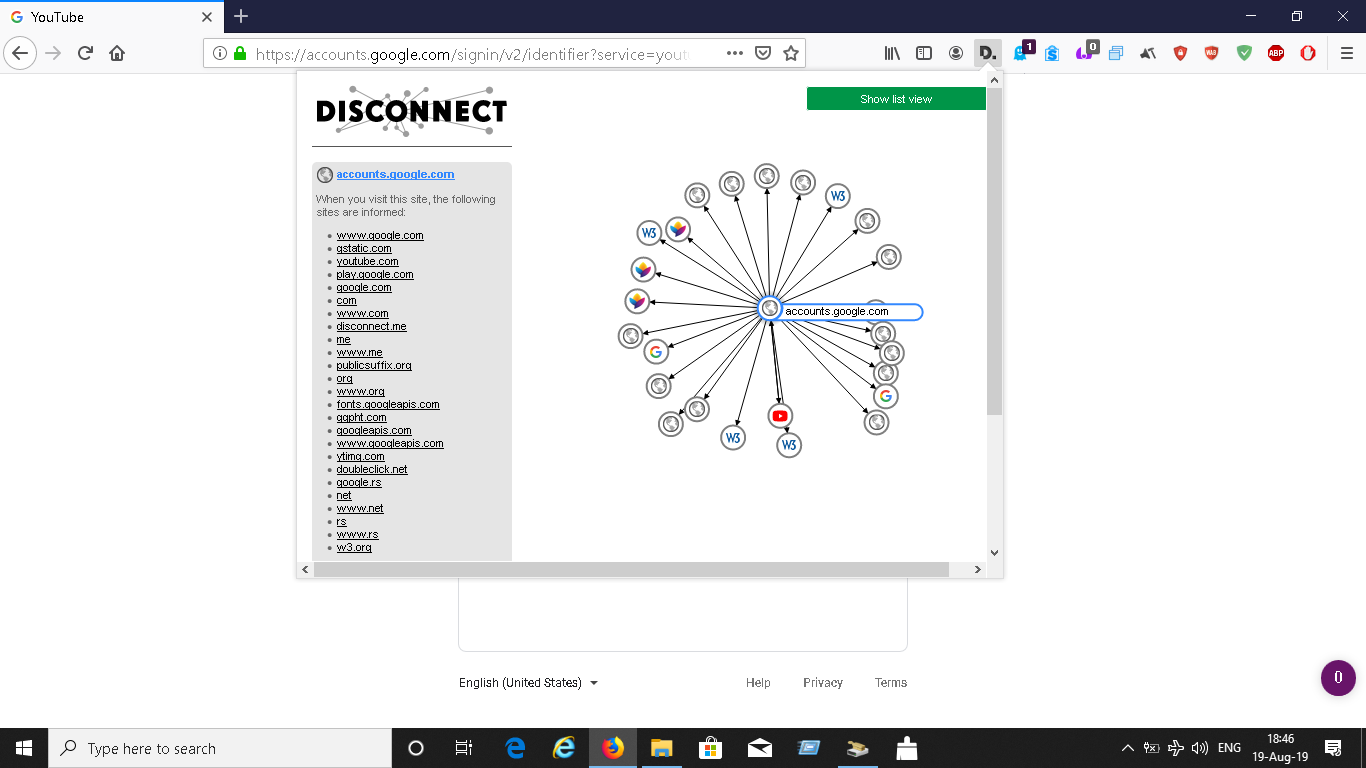Open the Terms footer link
Viewport: 1366px width, 768px height.
(891, 683)
